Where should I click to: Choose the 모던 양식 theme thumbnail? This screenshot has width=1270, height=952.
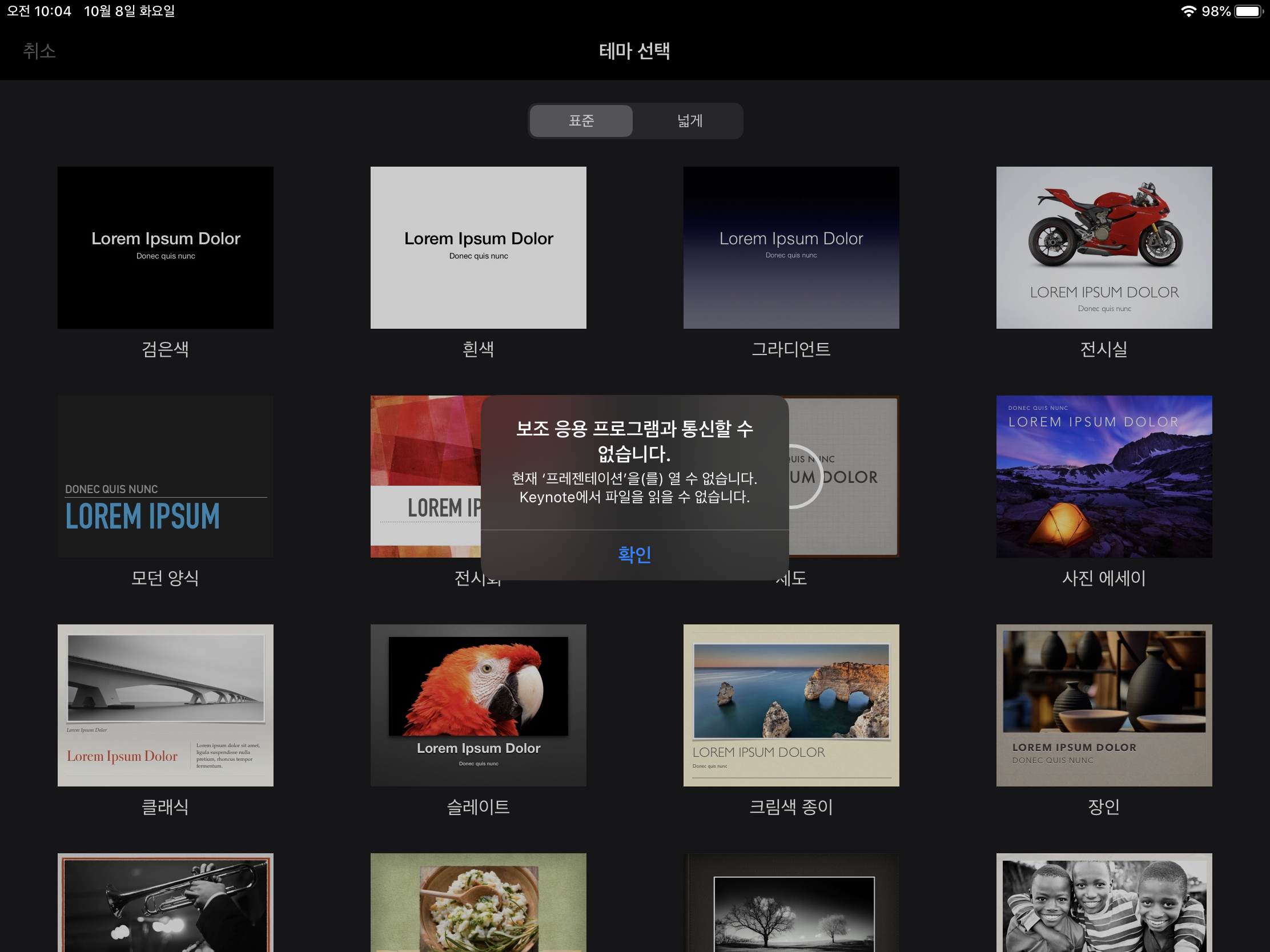tap(166, 477)
